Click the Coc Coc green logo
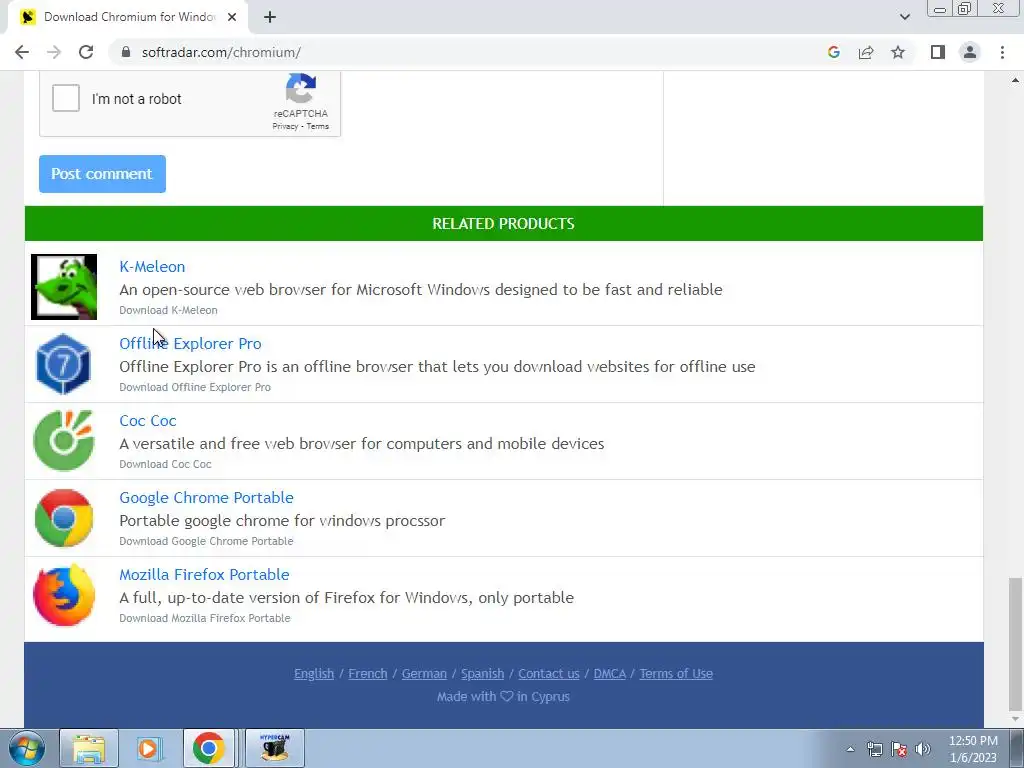This screenshot has width=1024, height=768. click(x=63, y=440)
